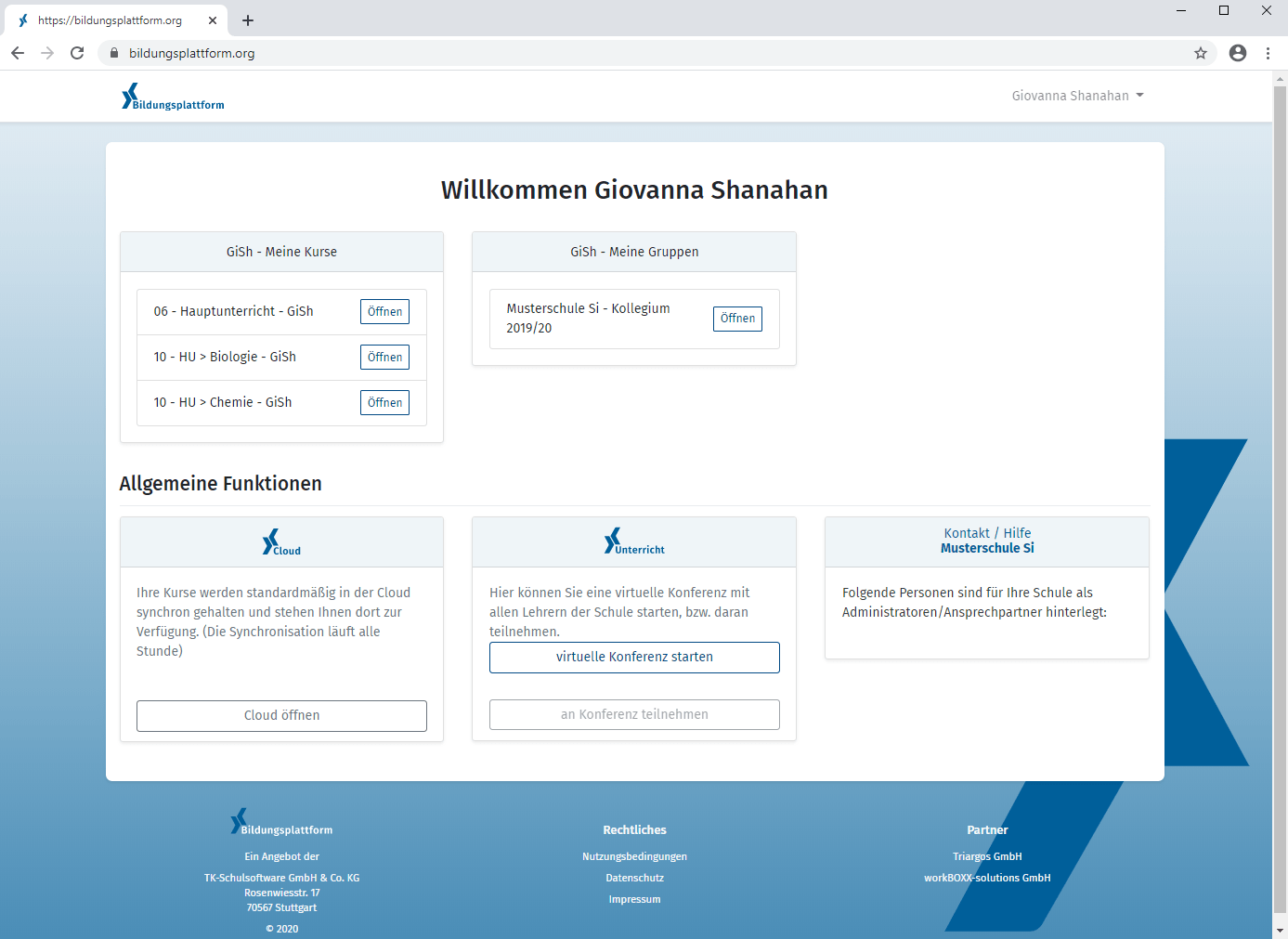Viewport: 1288px width, 939px height.
Task: Open the 06 - Hauptunterricht - GiSh course
Action: (384, 311)
